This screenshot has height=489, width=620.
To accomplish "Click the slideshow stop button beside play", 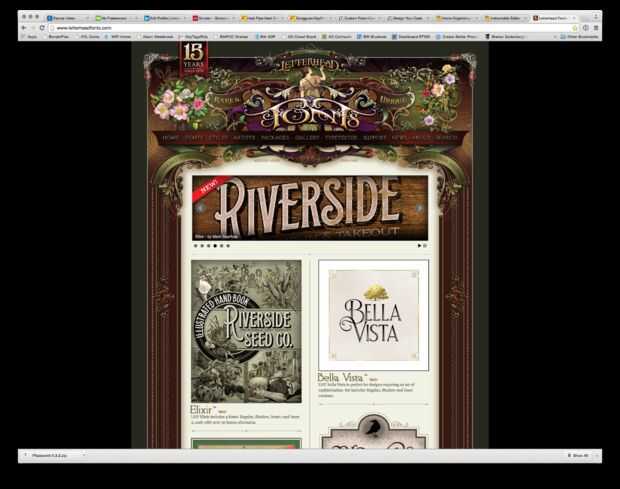I will (425, 246).
